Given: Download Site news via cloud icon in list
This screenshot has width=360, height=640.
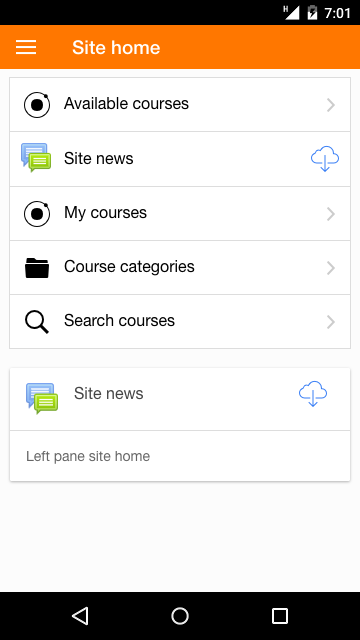Looking at the screenshot, I should click(x=325, y=159).
